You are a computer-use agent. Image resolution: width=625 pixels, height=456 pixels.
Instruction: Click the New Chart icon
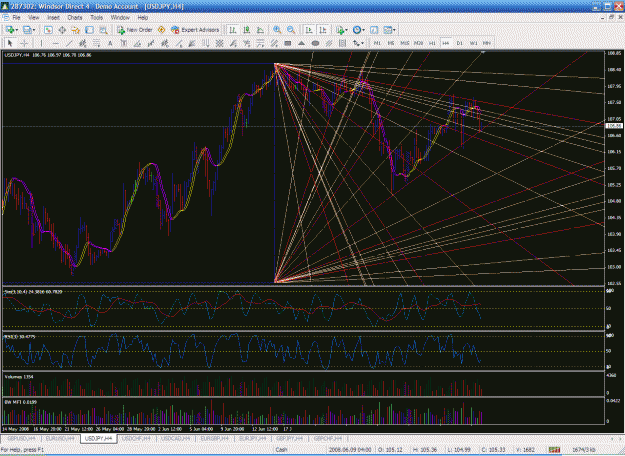(x=10, y=30)
